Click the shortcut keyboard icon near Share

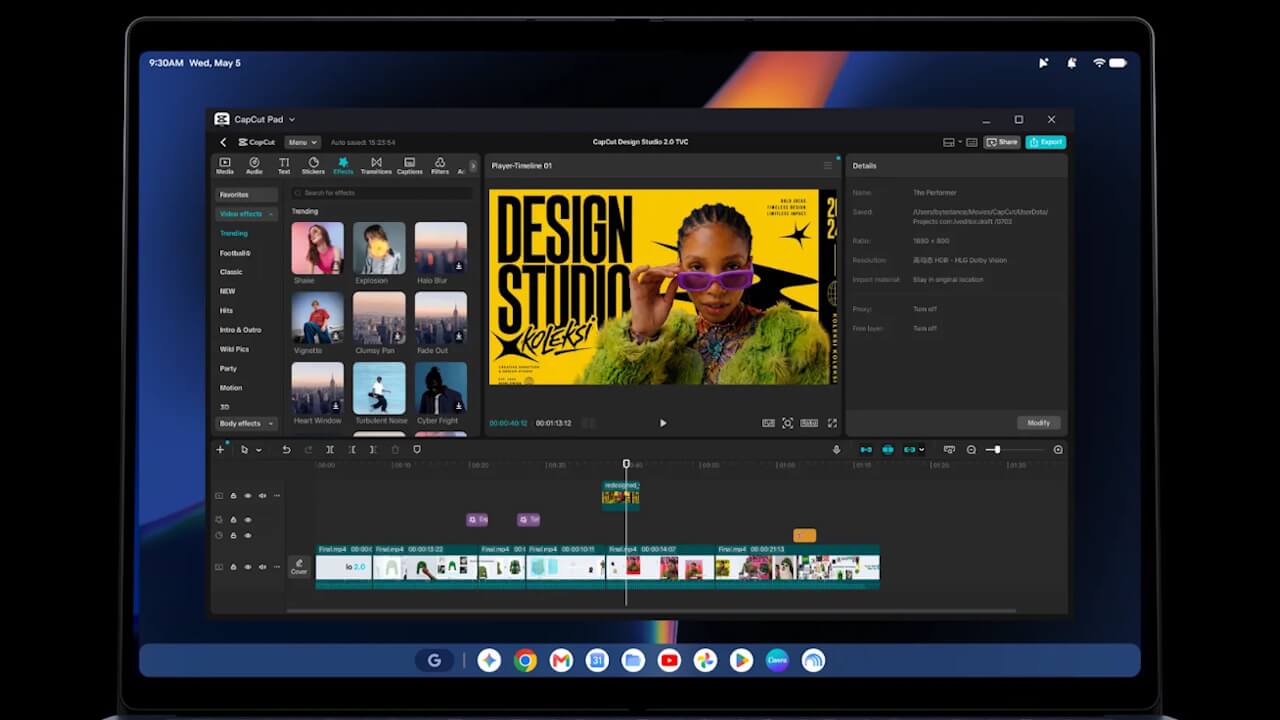[x=972, y=142]
